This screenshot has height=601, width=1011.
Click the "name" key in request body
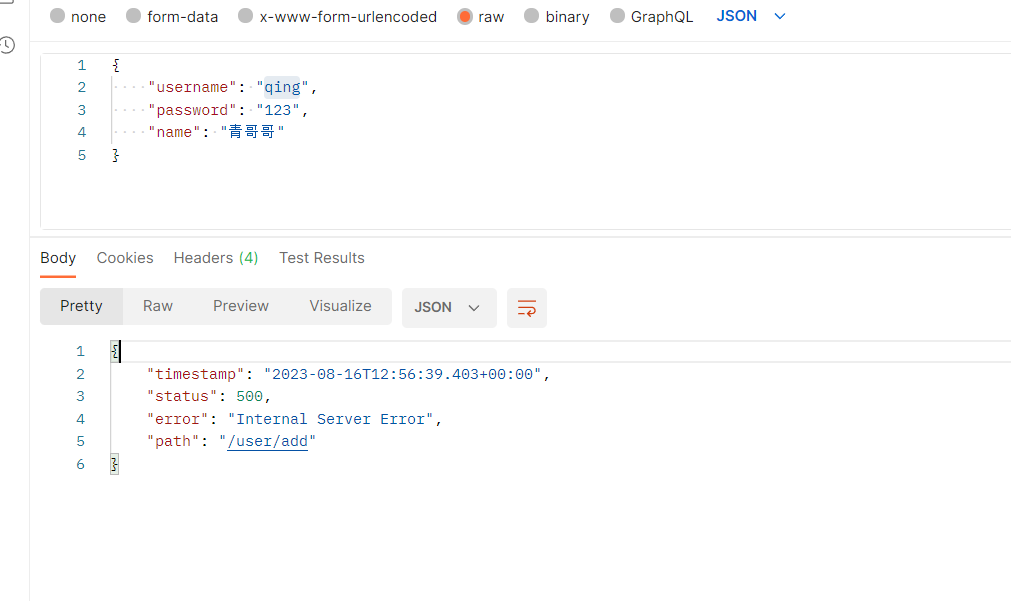(x=174, y=132)
